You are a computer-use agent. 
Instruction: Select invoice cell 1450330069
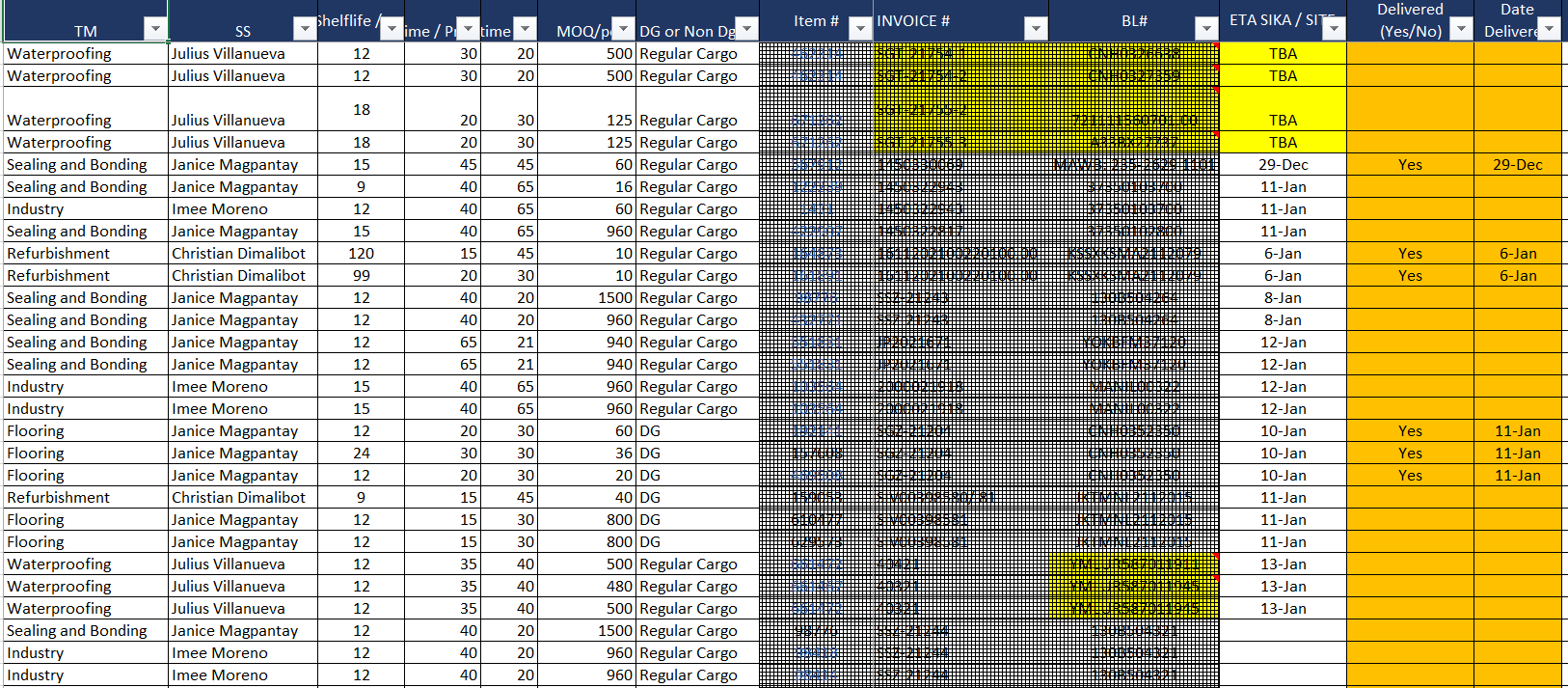click(x=960, y=165)
